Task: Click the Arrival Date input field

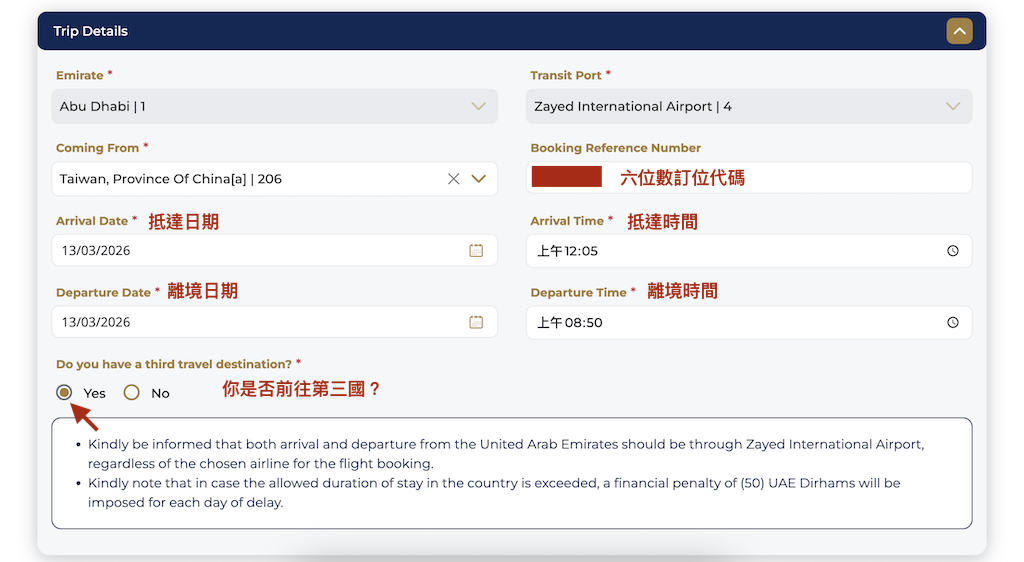Action: (250, 250)
